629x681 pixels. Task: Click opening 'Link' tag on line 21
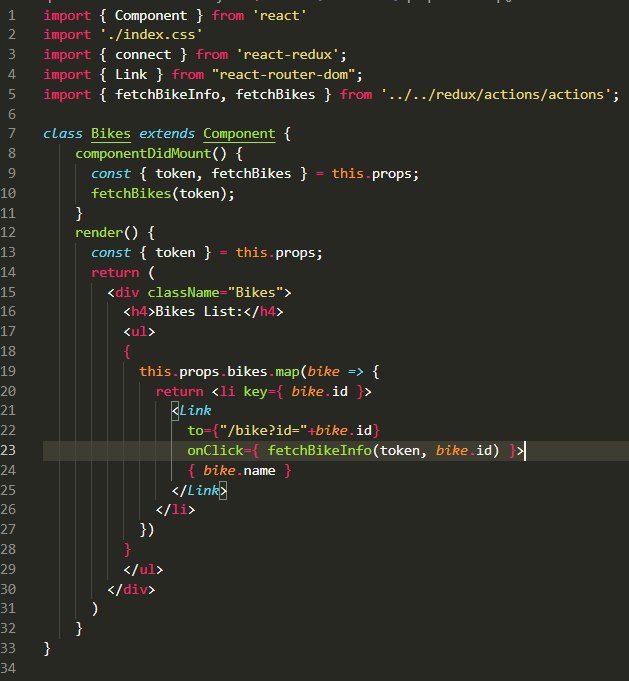195,410
